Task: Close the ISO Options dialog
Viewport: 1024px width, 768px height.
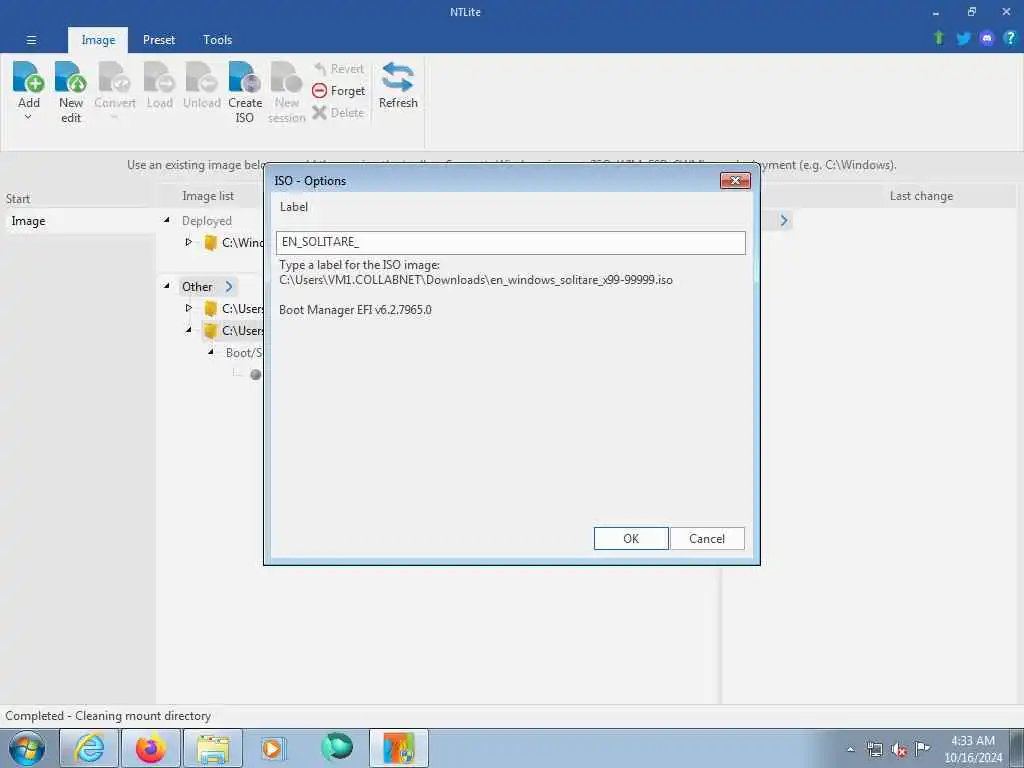Action: click(x=735, y=181)
